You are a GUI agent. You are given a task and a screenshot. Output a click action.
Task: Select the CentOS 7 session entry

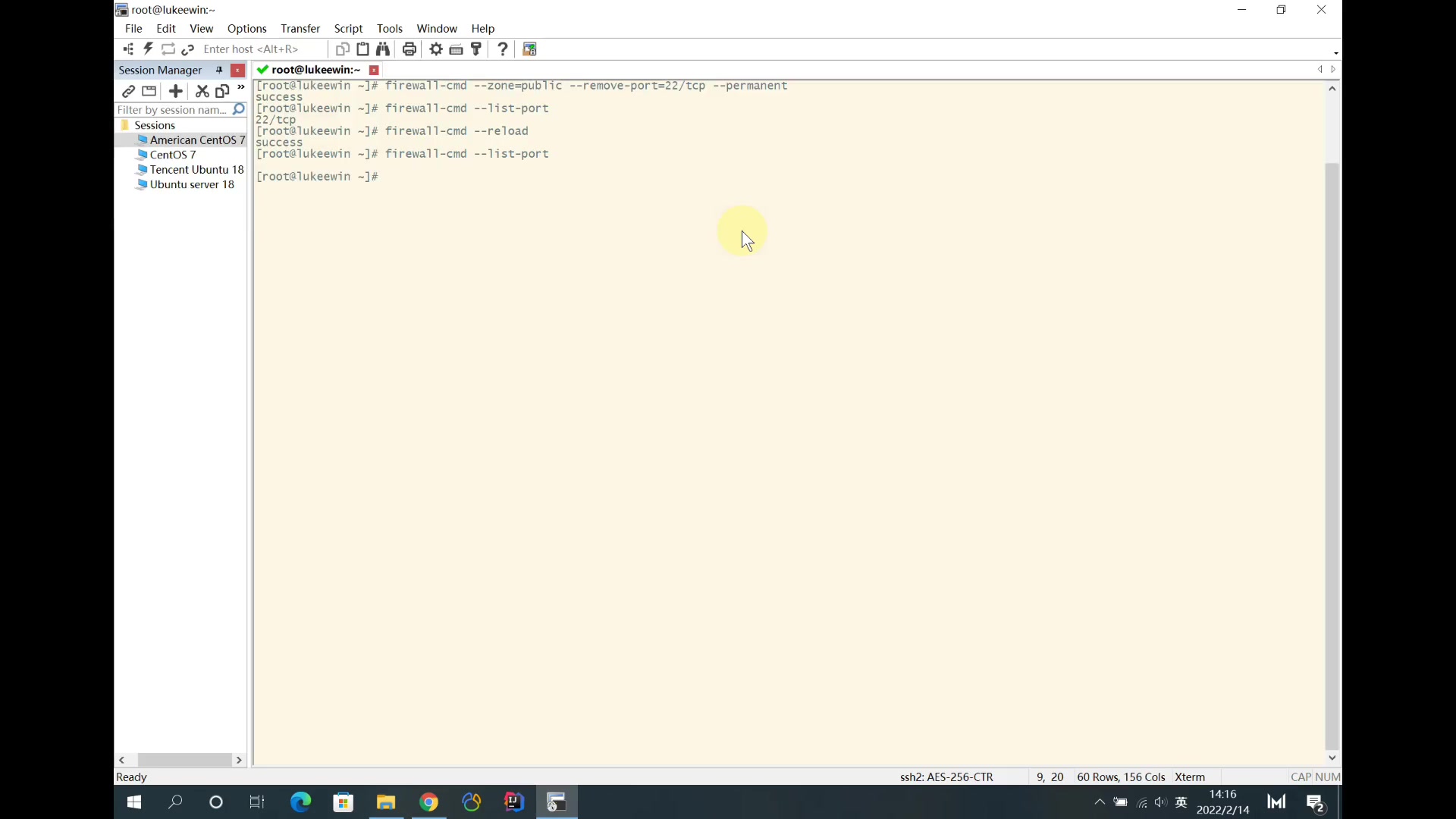(173, 154)
